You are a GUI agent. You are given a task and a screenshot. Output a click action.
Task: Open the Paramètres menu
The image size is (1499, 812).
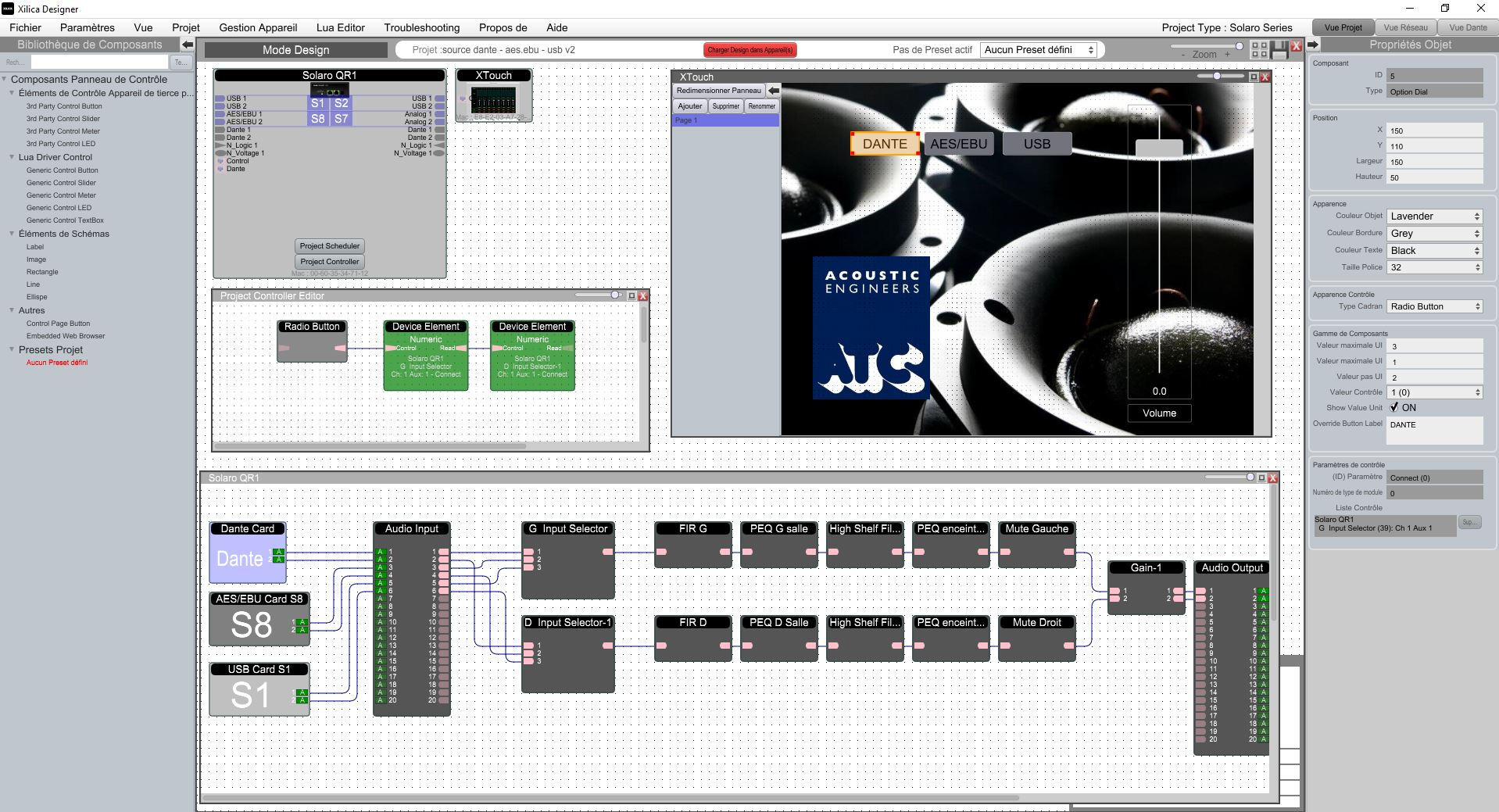click(x=88, y=27)
